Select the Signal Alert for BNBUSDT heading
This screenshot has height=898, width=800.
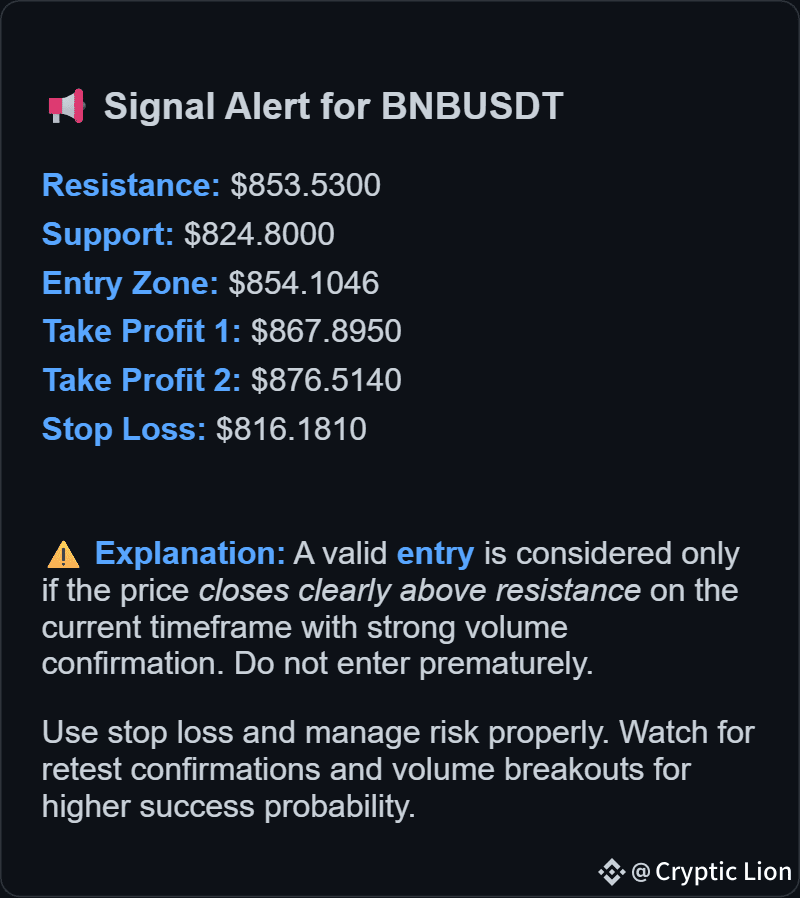tap(333, 107)
